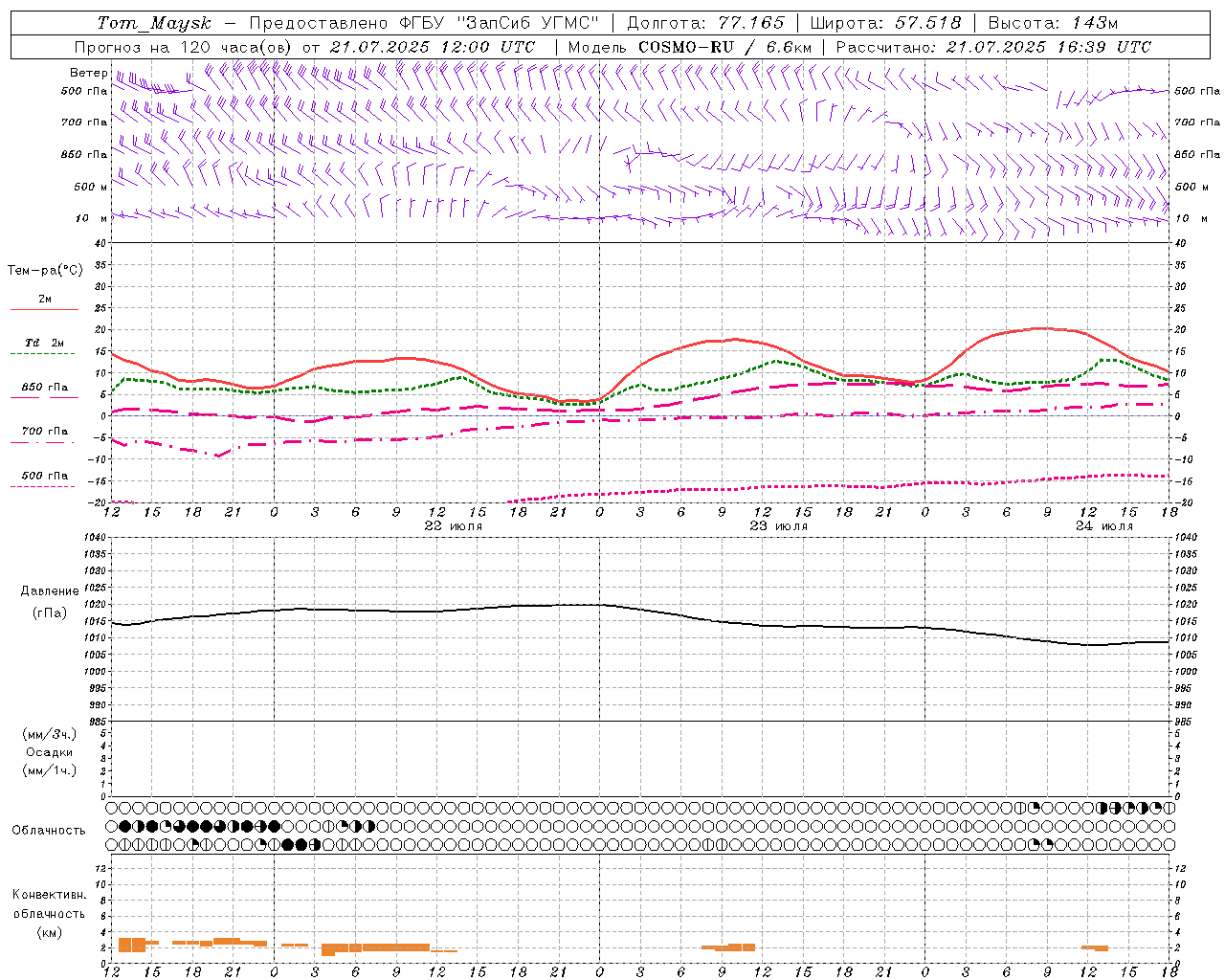
Task: Click the Осадки precipitation label
Action: pyautogui.click(x=50, y=752)
